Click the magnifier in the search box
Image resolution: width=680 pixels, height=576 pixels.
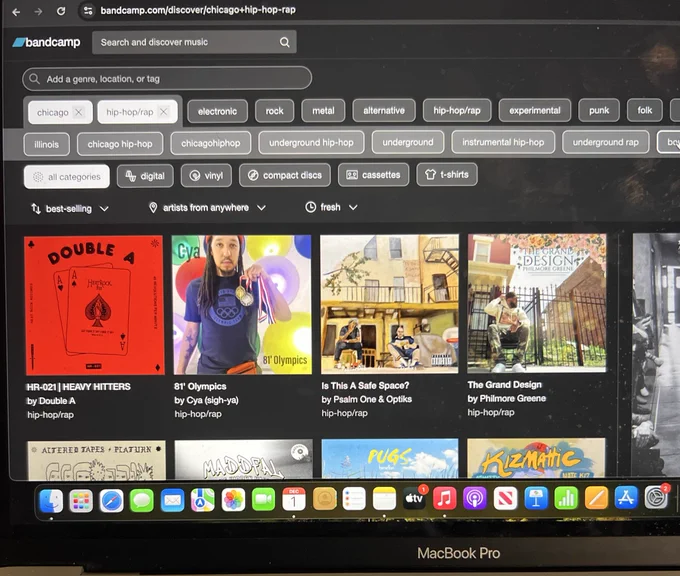[284, 42]
